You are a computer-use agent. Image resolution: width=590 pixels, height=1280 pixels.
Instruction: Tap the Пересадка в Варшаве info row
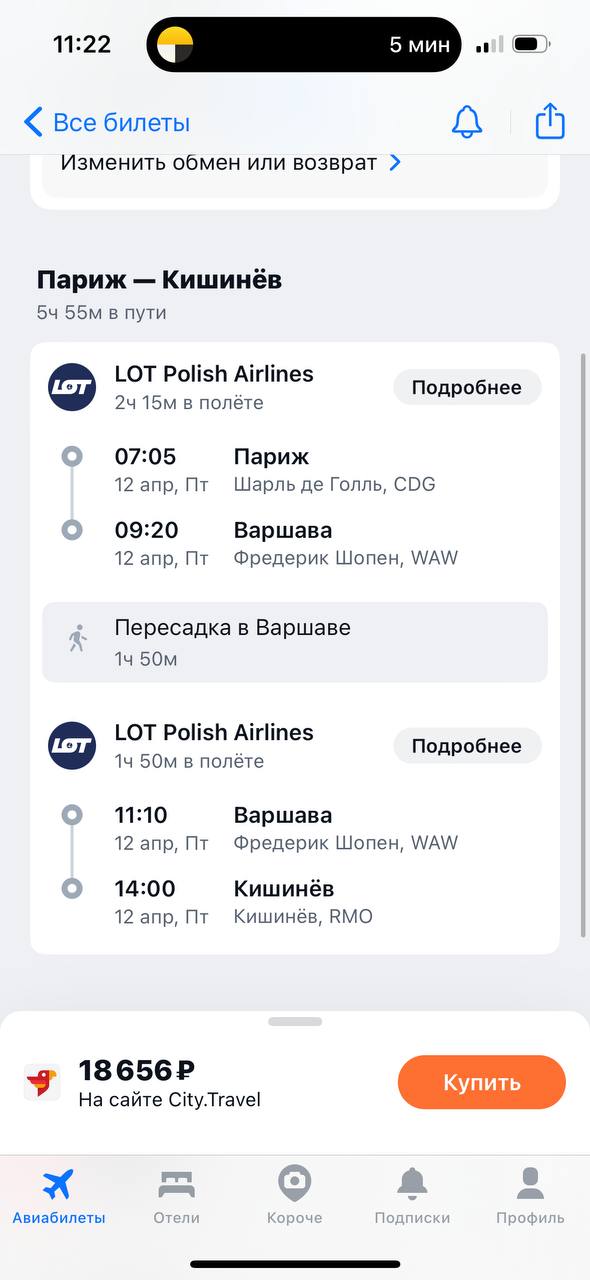pyautogui.click(x=295, y=642)
